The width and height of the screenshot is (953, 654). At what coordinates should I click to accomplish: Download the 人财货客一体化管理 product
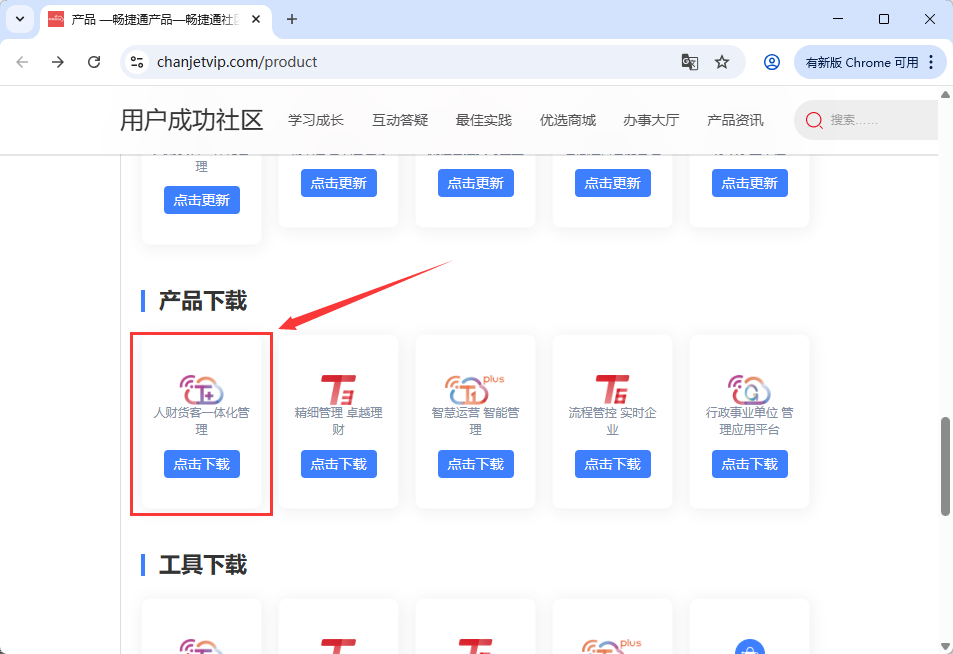click(x=202, y=464)
